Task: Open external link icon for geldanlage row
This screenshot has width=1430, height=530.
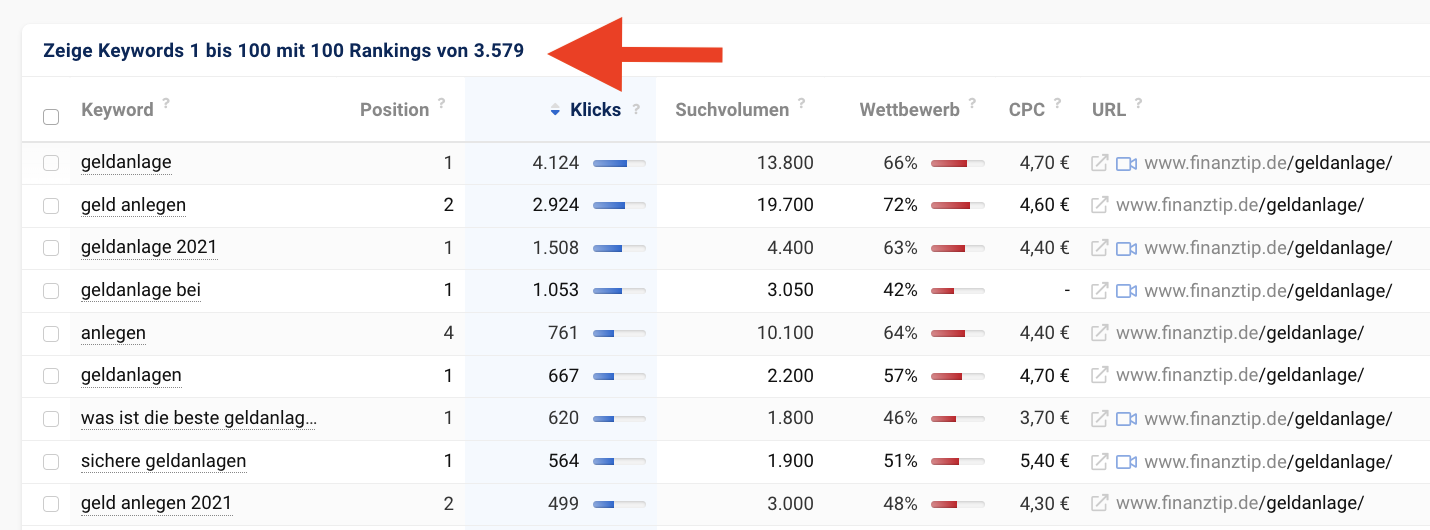Action: 1099,163
